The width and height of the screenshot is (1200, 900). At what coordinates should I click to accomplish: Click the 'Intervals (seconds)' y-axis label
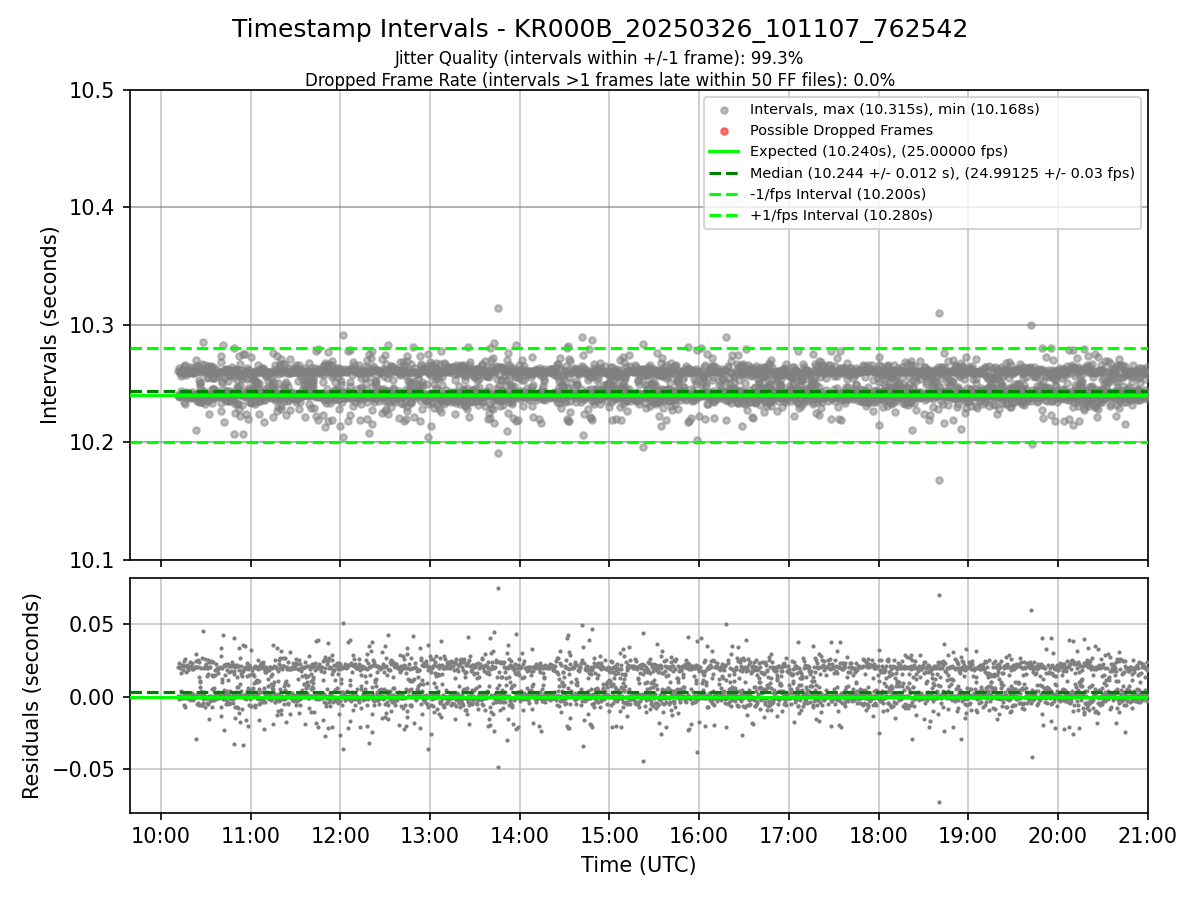click(x=50, y=325)
